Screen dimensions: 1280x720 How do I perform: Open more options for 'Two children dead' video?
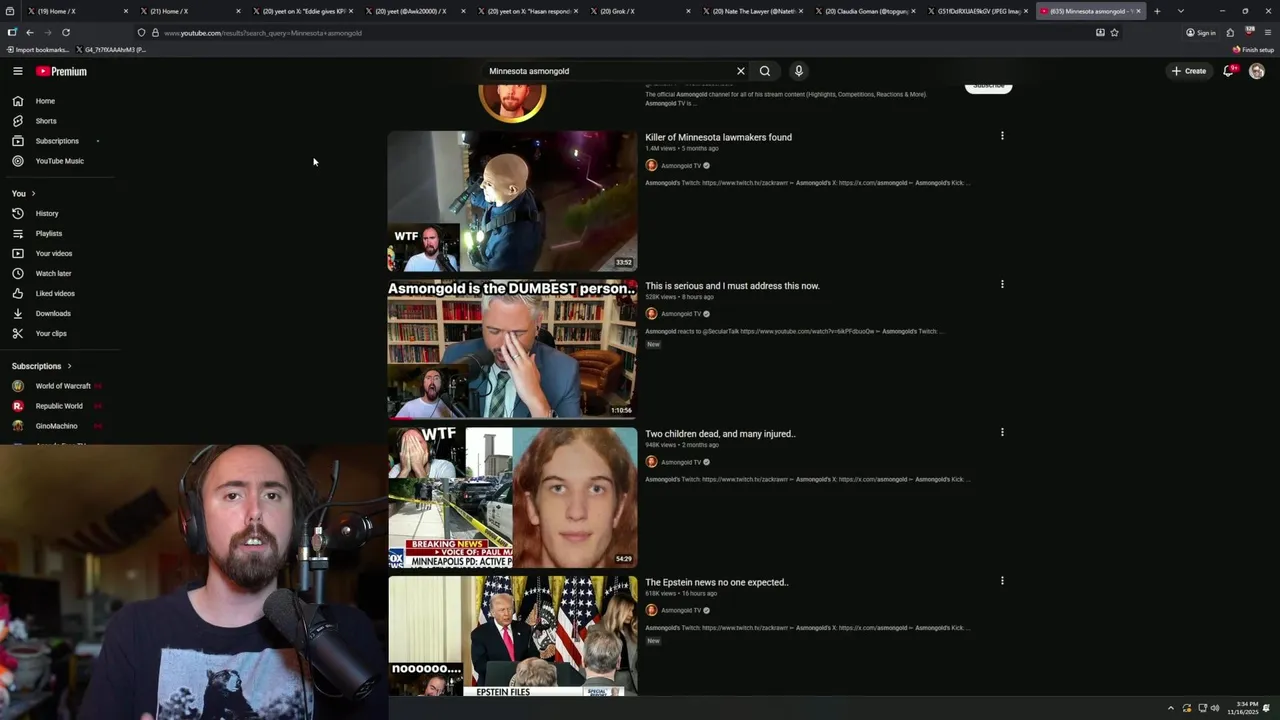pyautogui.click(x=1002, y=432)
